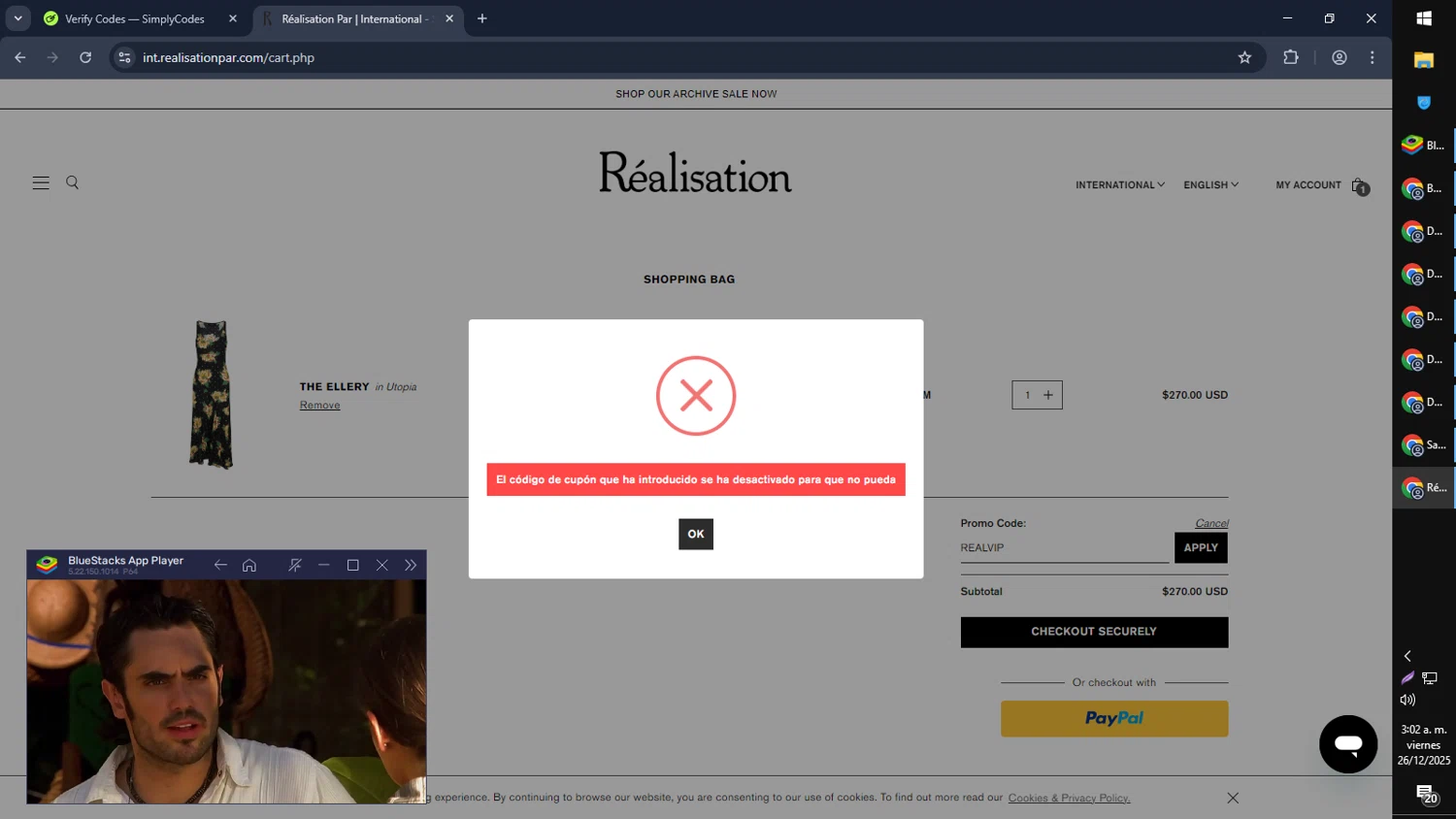Open the Chrome extensions puzzle icon
1456x819 pixels.
1291,57
